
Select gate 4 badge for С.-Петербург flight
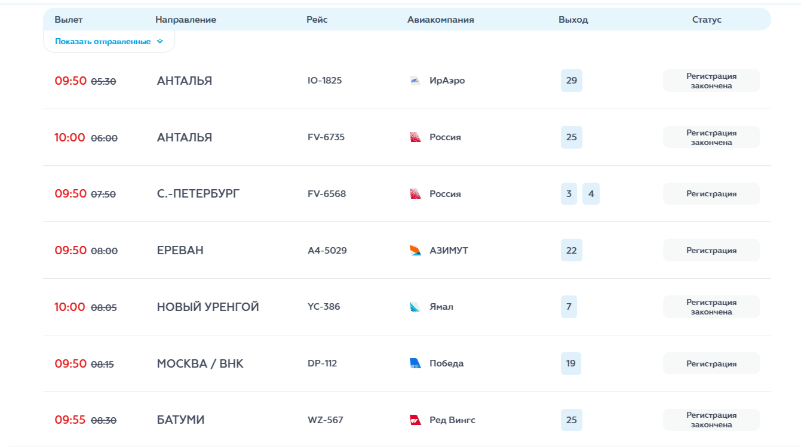(591, 194)
